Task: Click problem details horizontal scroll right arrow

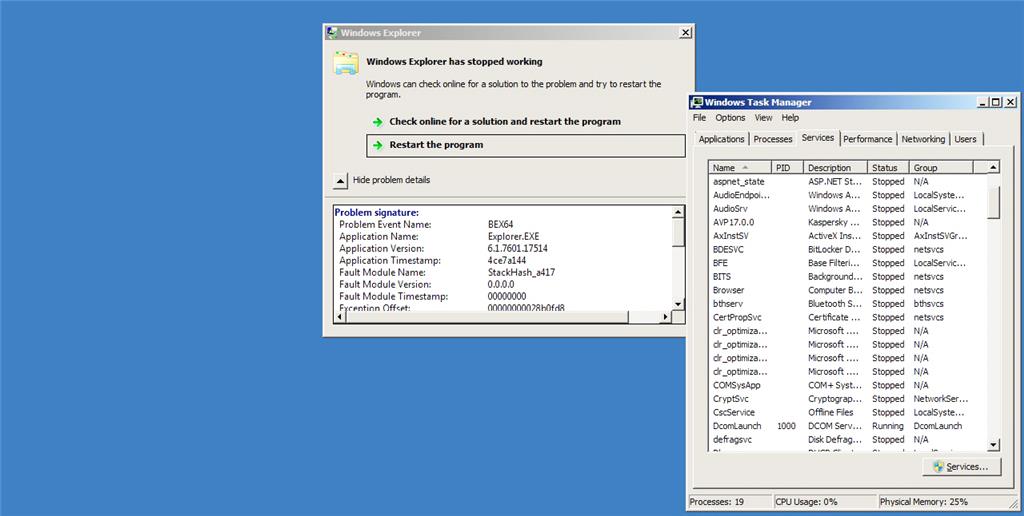Action: [x=665, y=317]
